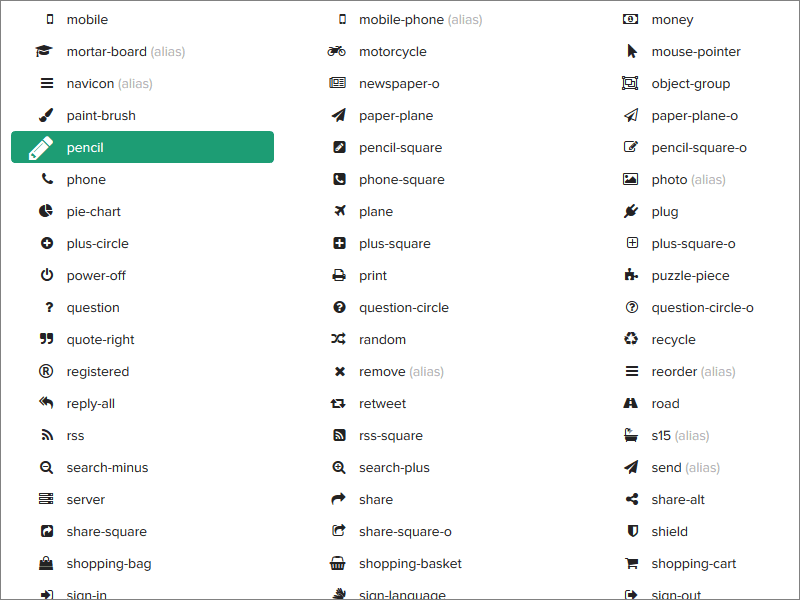The height and width of the screenshot is (600, 800).
Task: Open the object-group entry
Action: [x=690, y=84]
